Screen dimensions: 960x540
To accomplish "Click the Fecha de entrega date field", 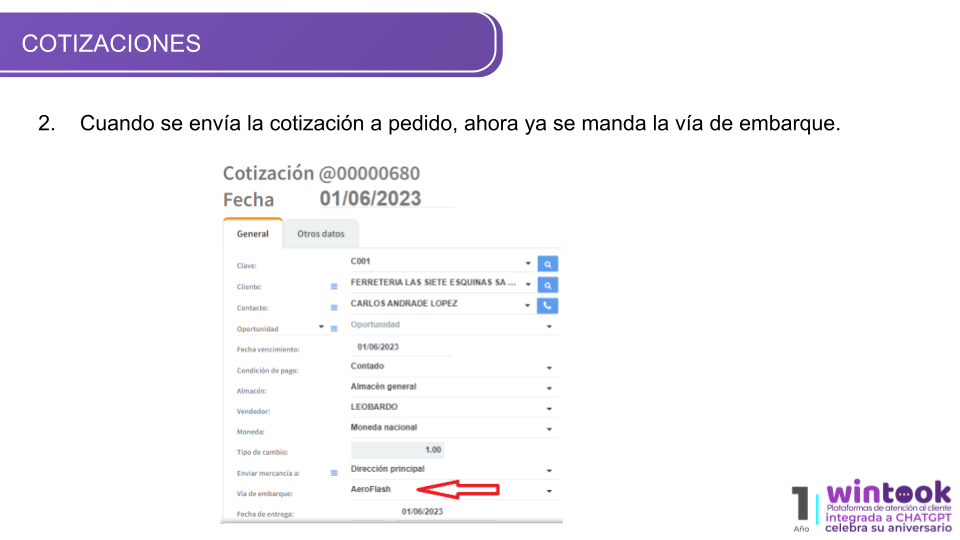I will click(422, 511).
